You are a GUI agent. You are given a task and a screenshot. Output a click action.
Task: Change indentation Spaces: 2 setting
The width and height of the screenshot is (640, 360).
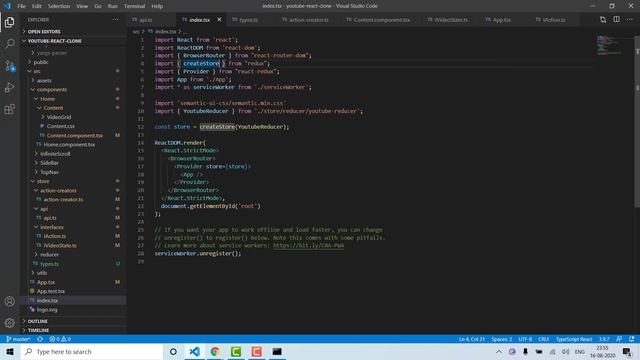tap(502, 339)
